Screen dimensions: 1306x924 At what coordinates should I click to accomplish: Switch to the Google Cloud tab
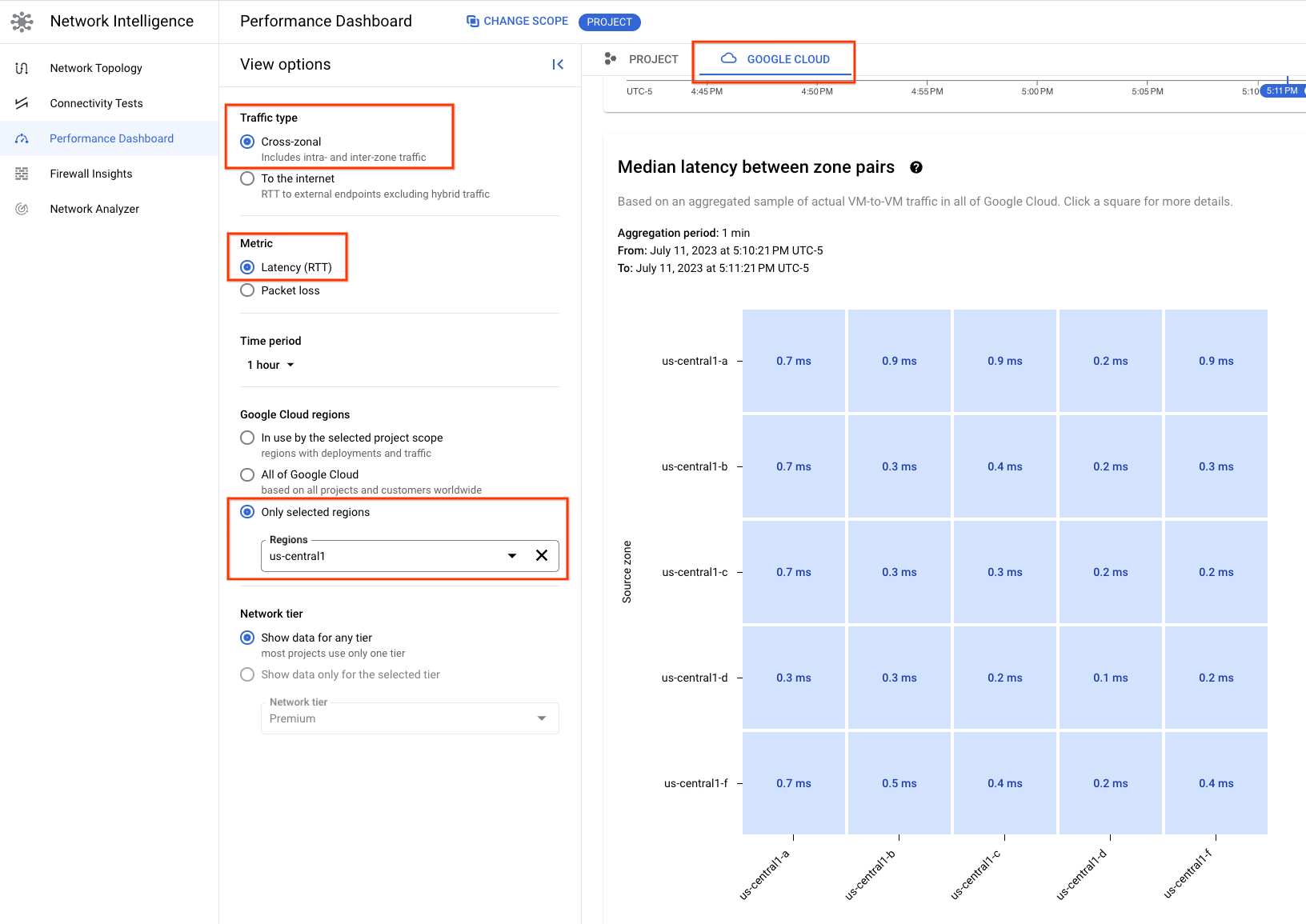(x=775, y=59)
